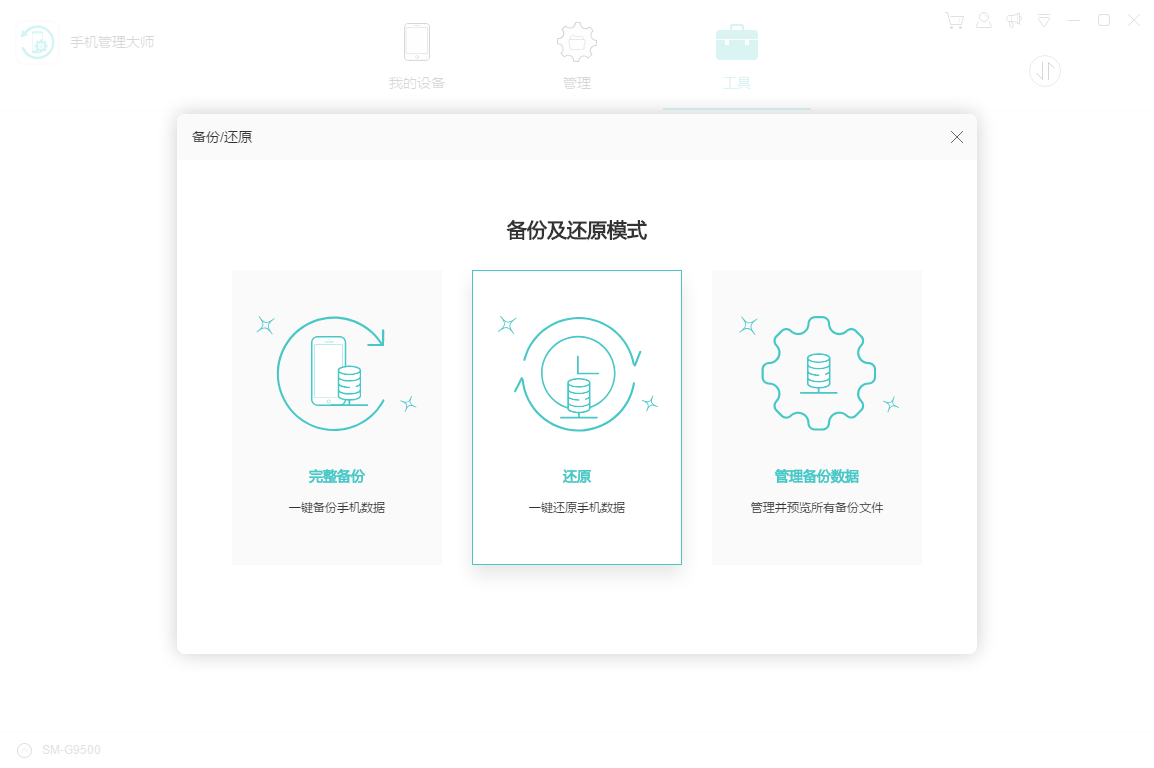This screenshot has height=768, width=1154.
Task: Open the 管理 tab
Action: click(577, 57)
